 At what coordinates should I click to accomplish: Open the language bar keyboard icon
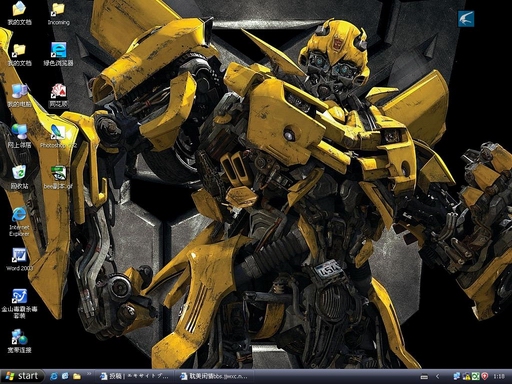click(x=424, y=377)
